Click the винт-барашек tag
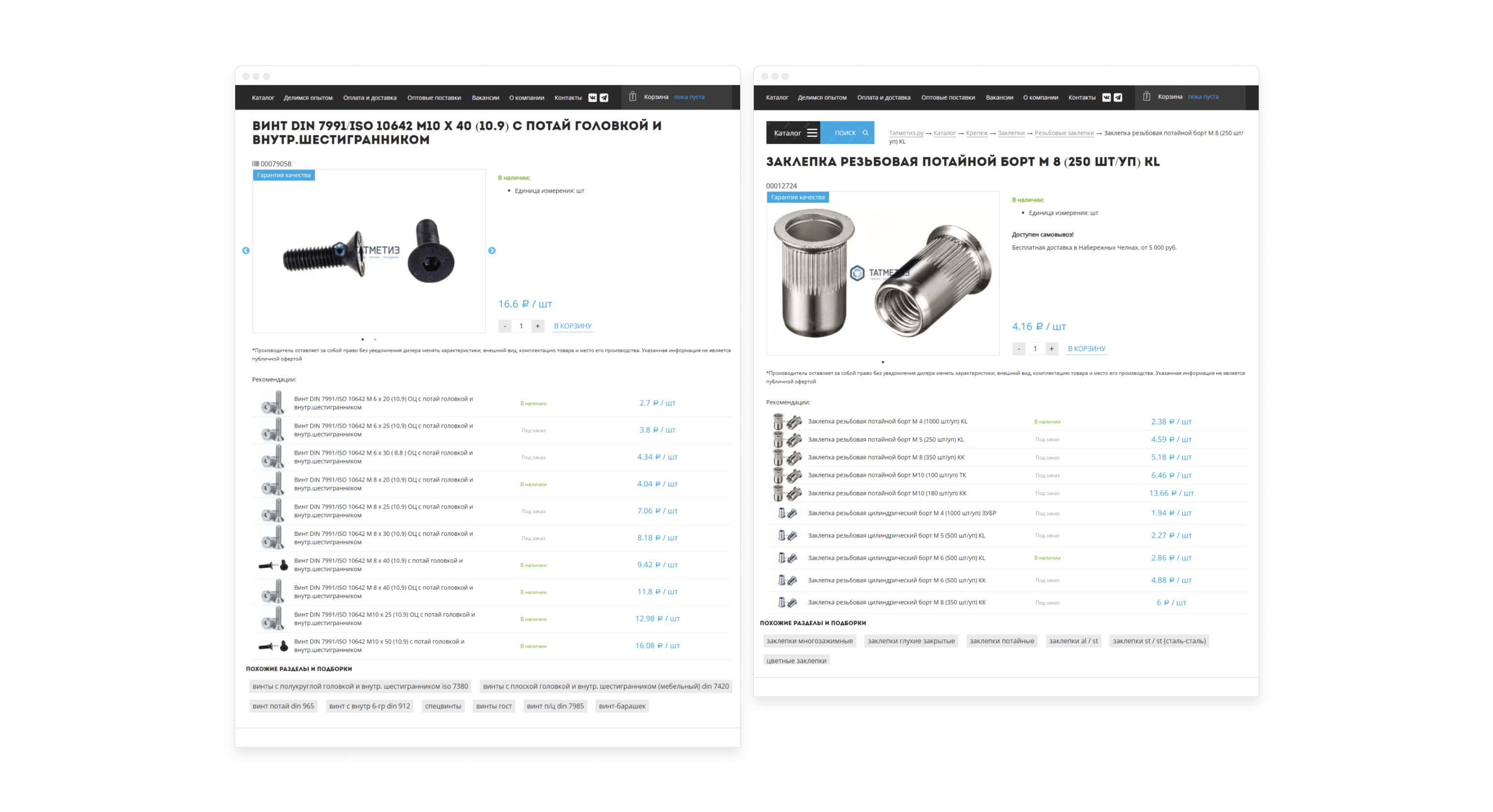1493x812 pixels. [x=621, y=706]
